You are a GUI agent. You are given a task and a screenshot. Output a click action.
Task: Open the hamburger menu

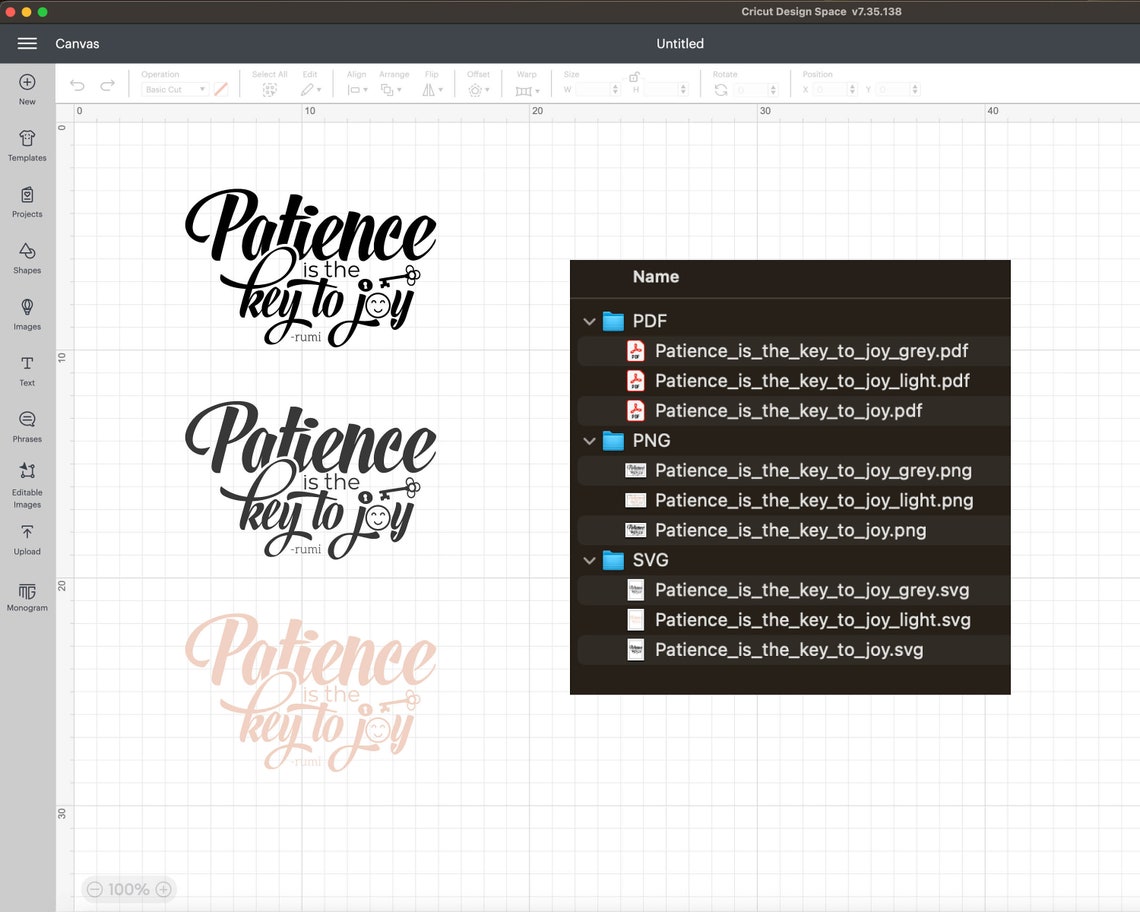click(x=27, y=43)
